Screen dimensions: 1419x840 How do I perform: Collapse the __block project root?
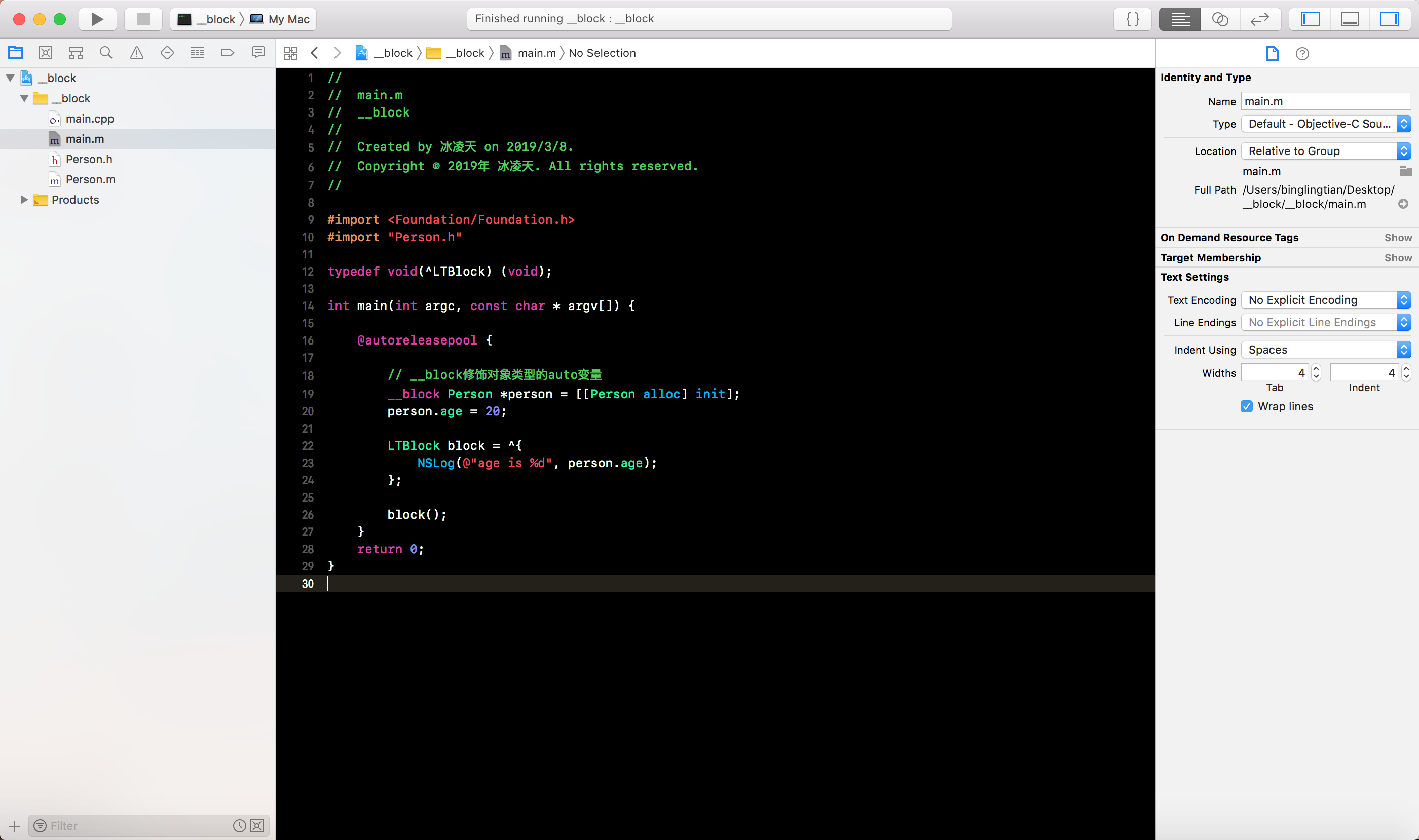(10, 78)
